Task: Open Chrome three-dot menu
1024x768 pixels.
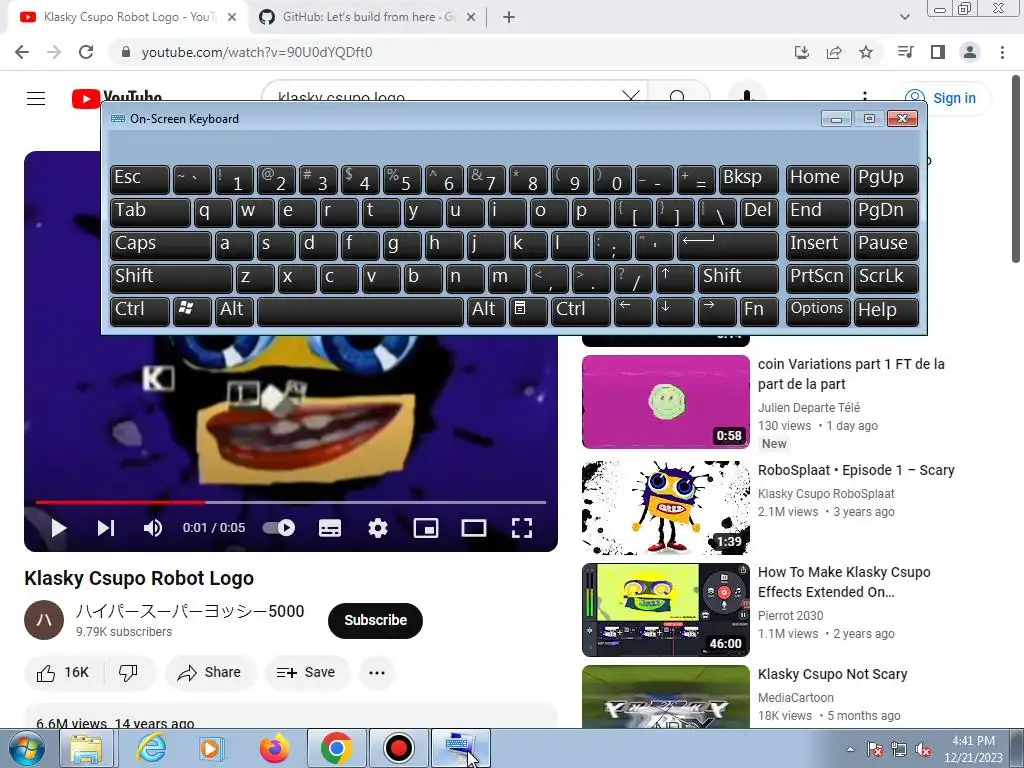Action: coord(1002,52)
